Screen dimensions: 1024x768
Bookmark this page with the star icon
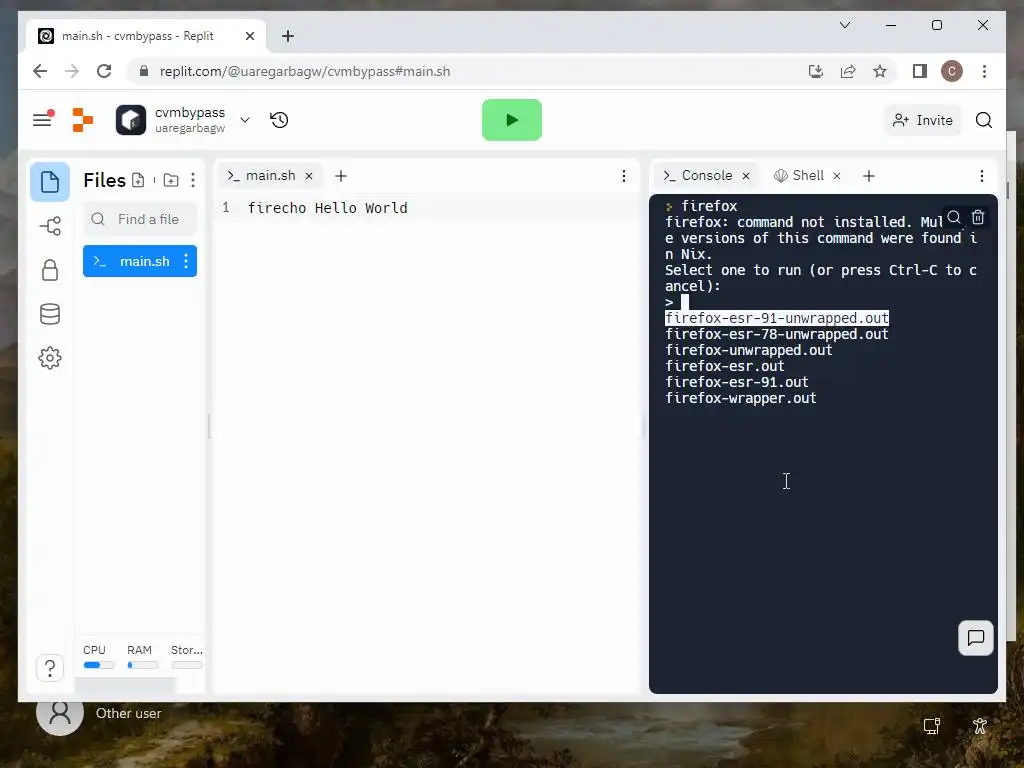(880, 71)
